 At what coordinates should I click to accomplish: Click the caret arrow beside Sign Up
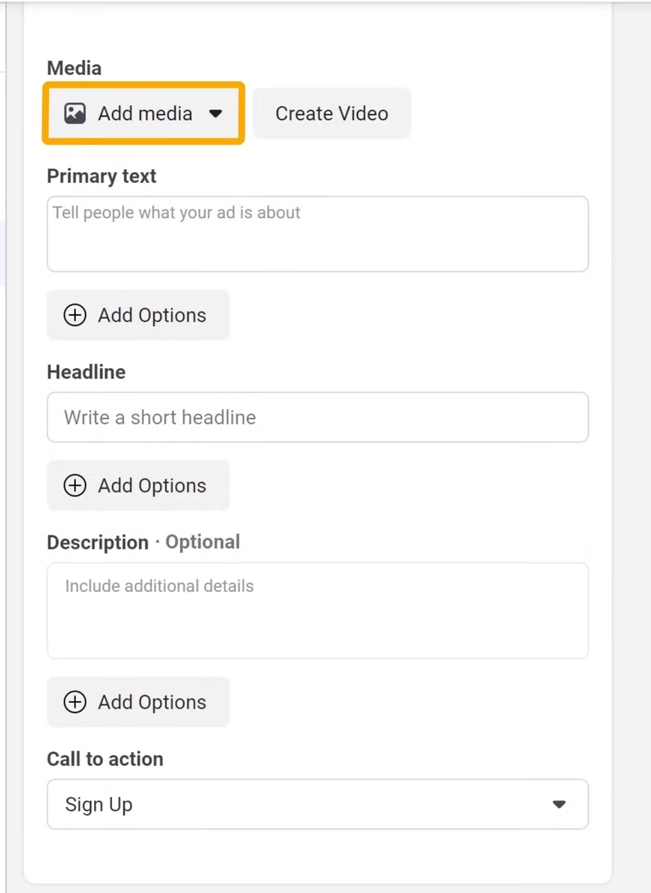(x=559, y=804)
